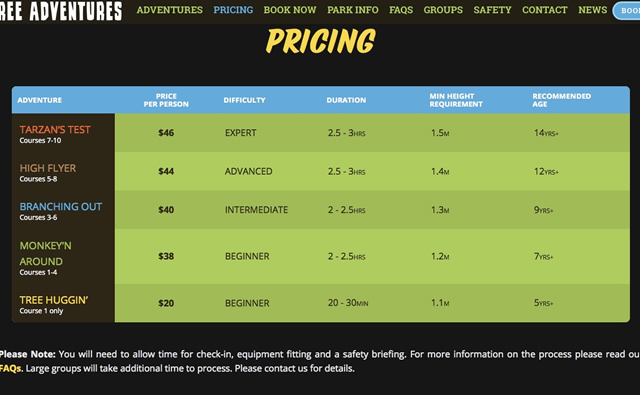This screenshot has height=395, width=640.
Task: Click the blue Book button at top right
Action: [x=627, y=10]
